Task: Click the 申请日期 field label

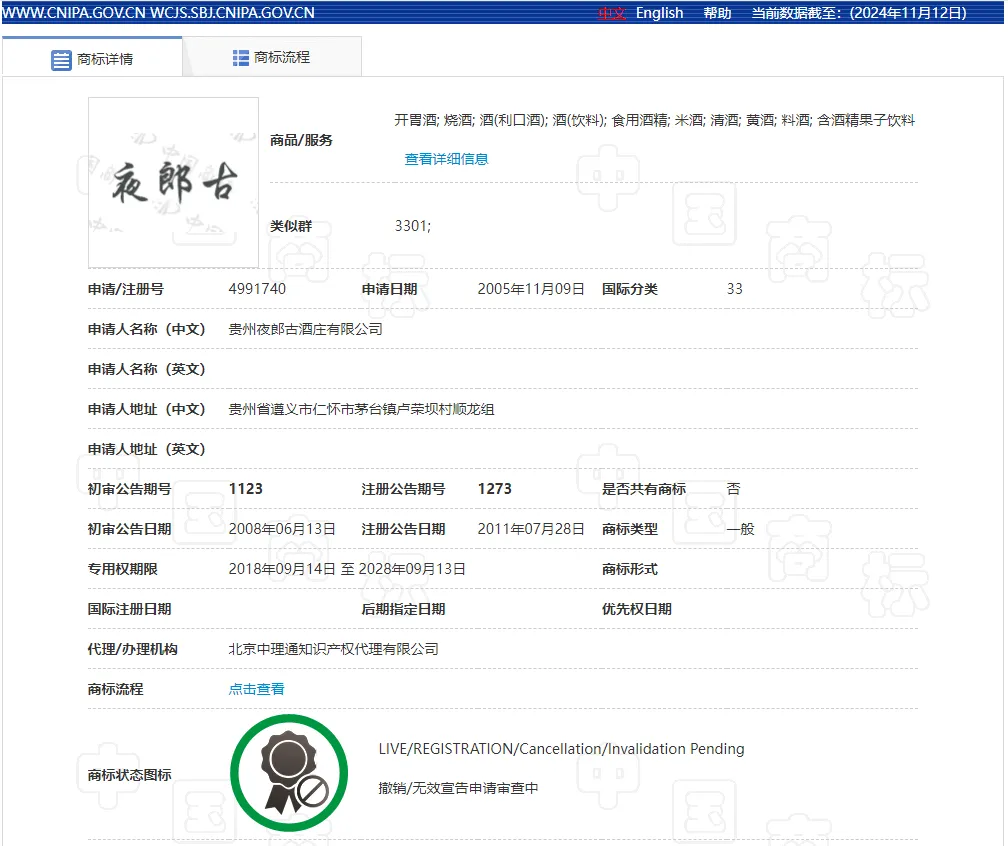Action: tap(390, 289)
